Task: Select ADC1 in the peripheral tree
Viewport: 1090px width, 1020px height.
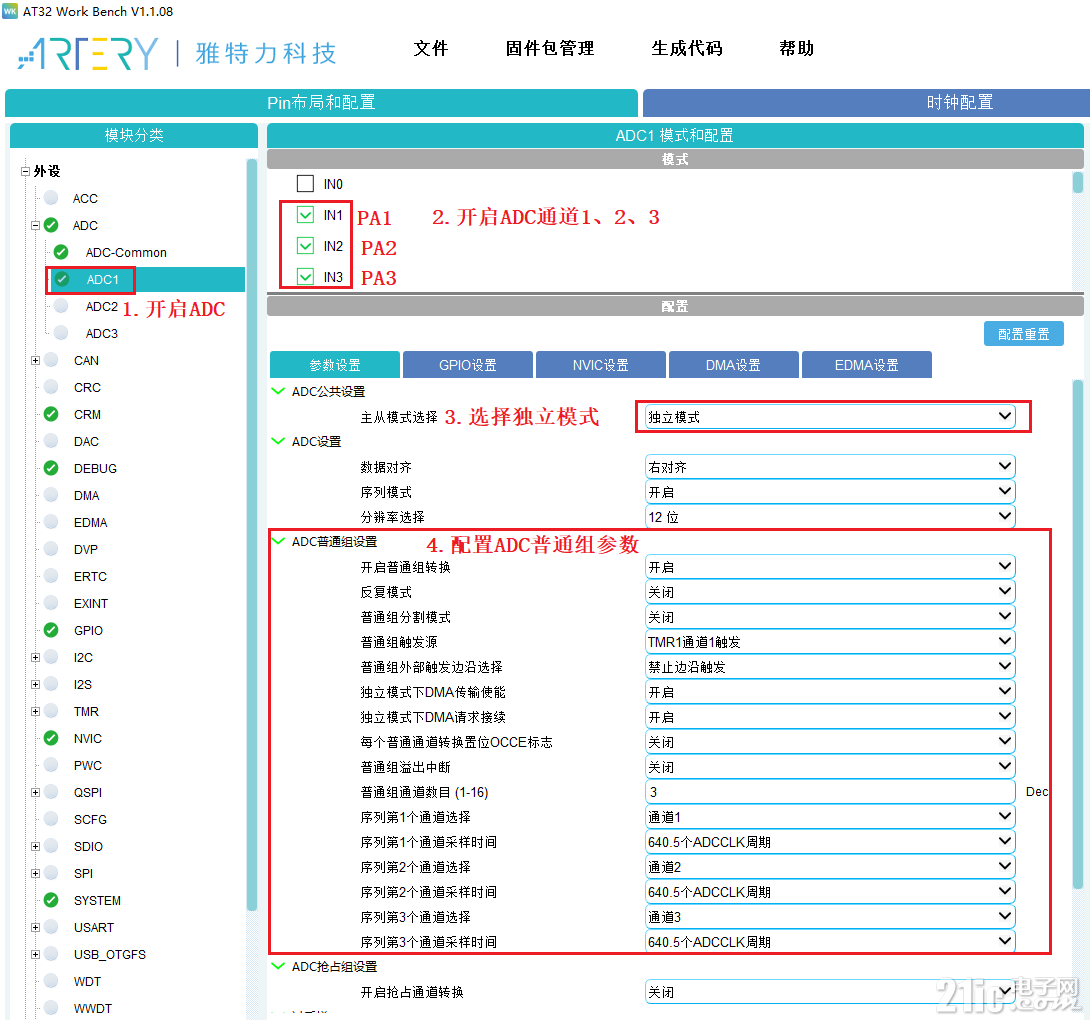Action: click(x=103, y=280)
